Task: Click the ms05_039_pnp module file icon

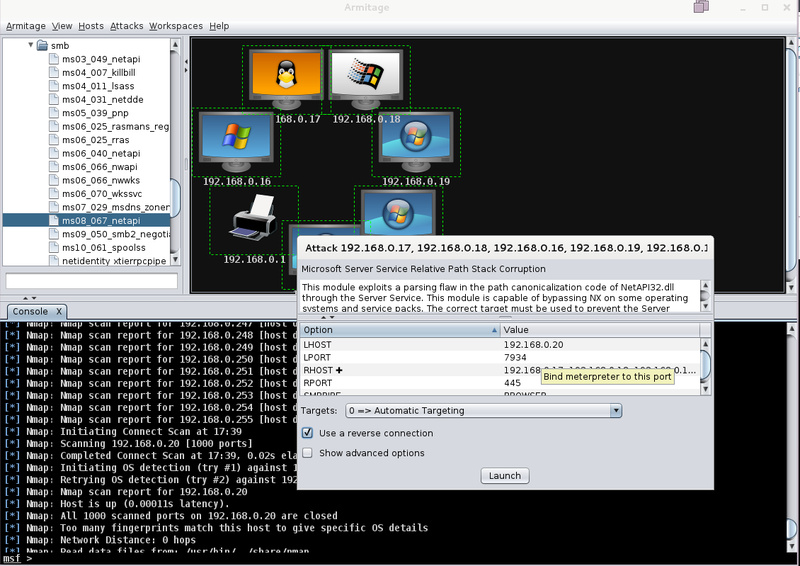Action: (x=54, y=112)
